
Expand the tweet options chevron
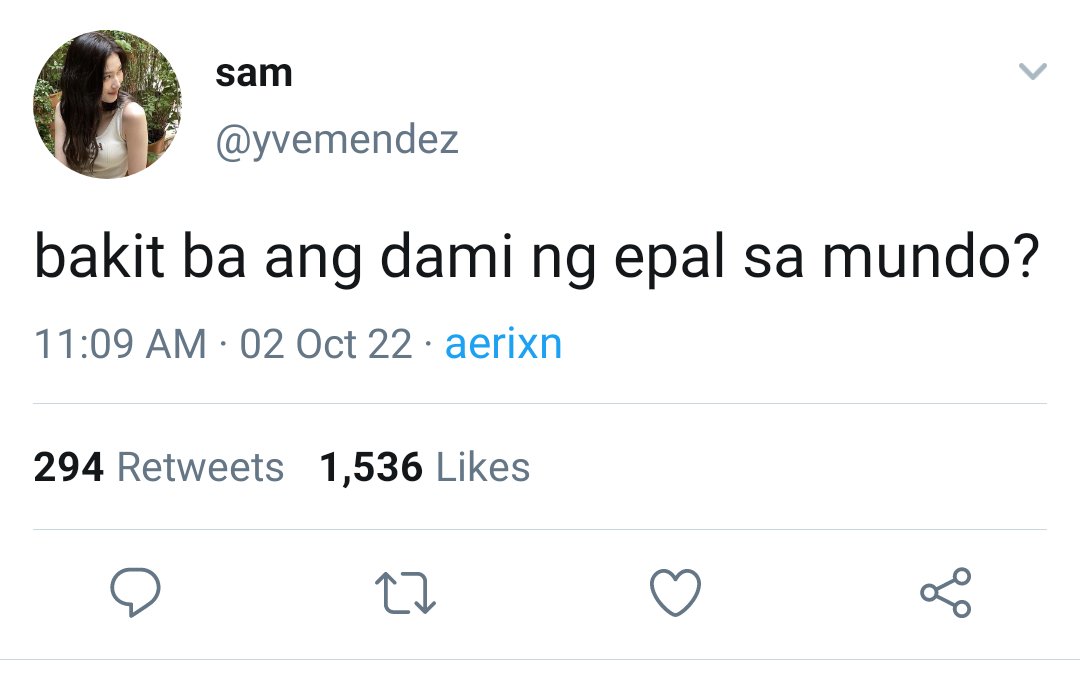click(1032, 71)
